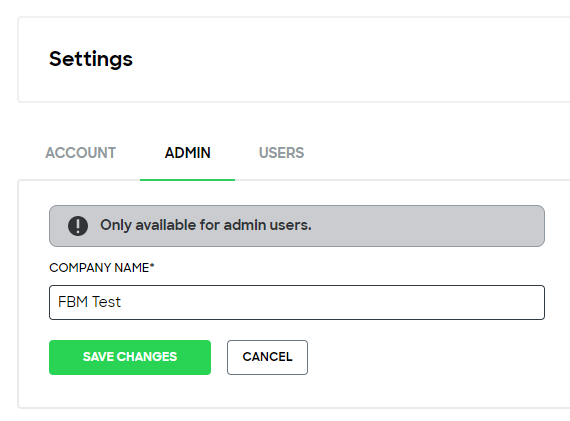
Task: Click the word 'admin' in notice banner
Action: 245,225
